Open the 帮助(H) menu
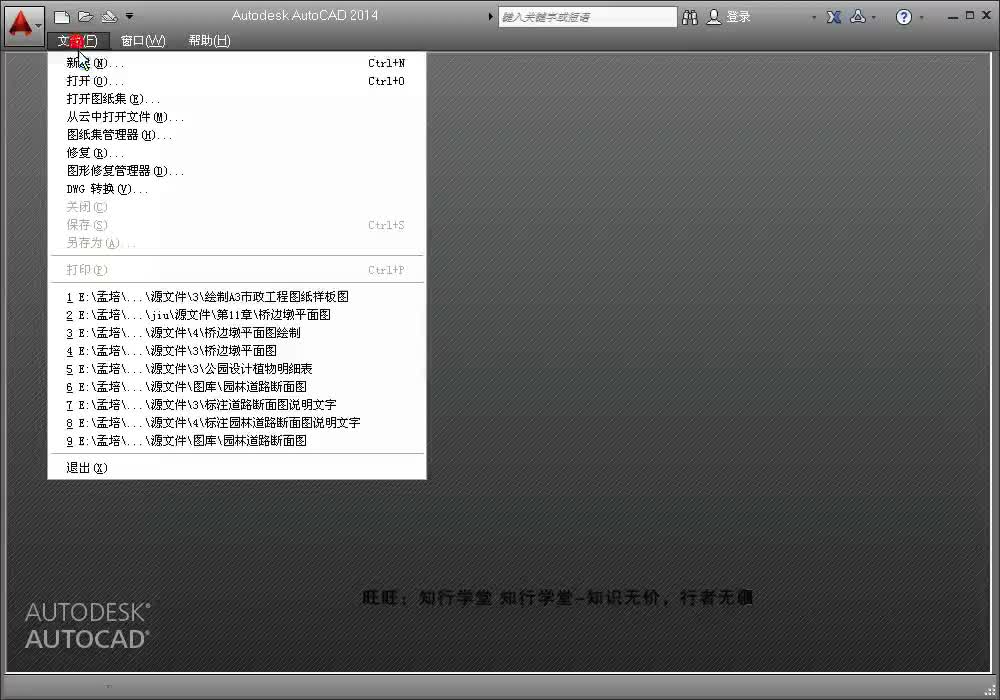Viewport: 1000px width, 700px height. pyautogui.click(x=209, y=41)
